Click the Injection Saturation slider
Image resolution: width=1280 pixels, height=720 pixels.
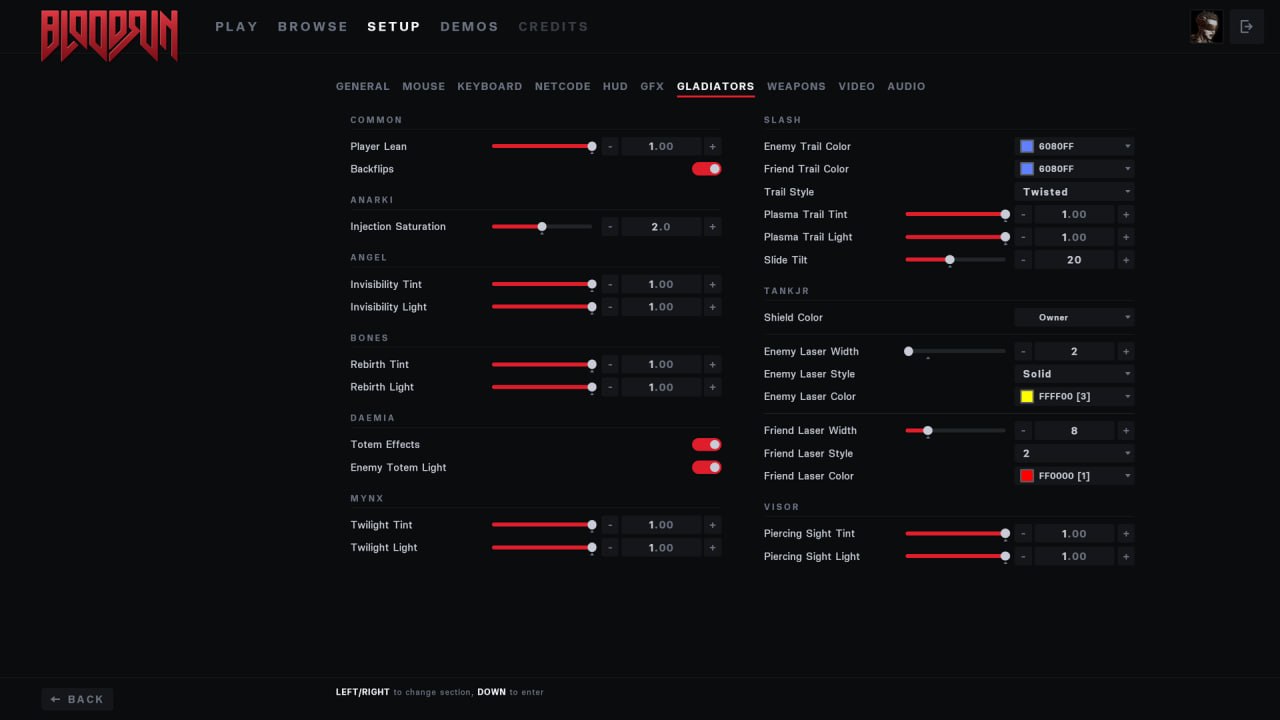click(542, 227)
